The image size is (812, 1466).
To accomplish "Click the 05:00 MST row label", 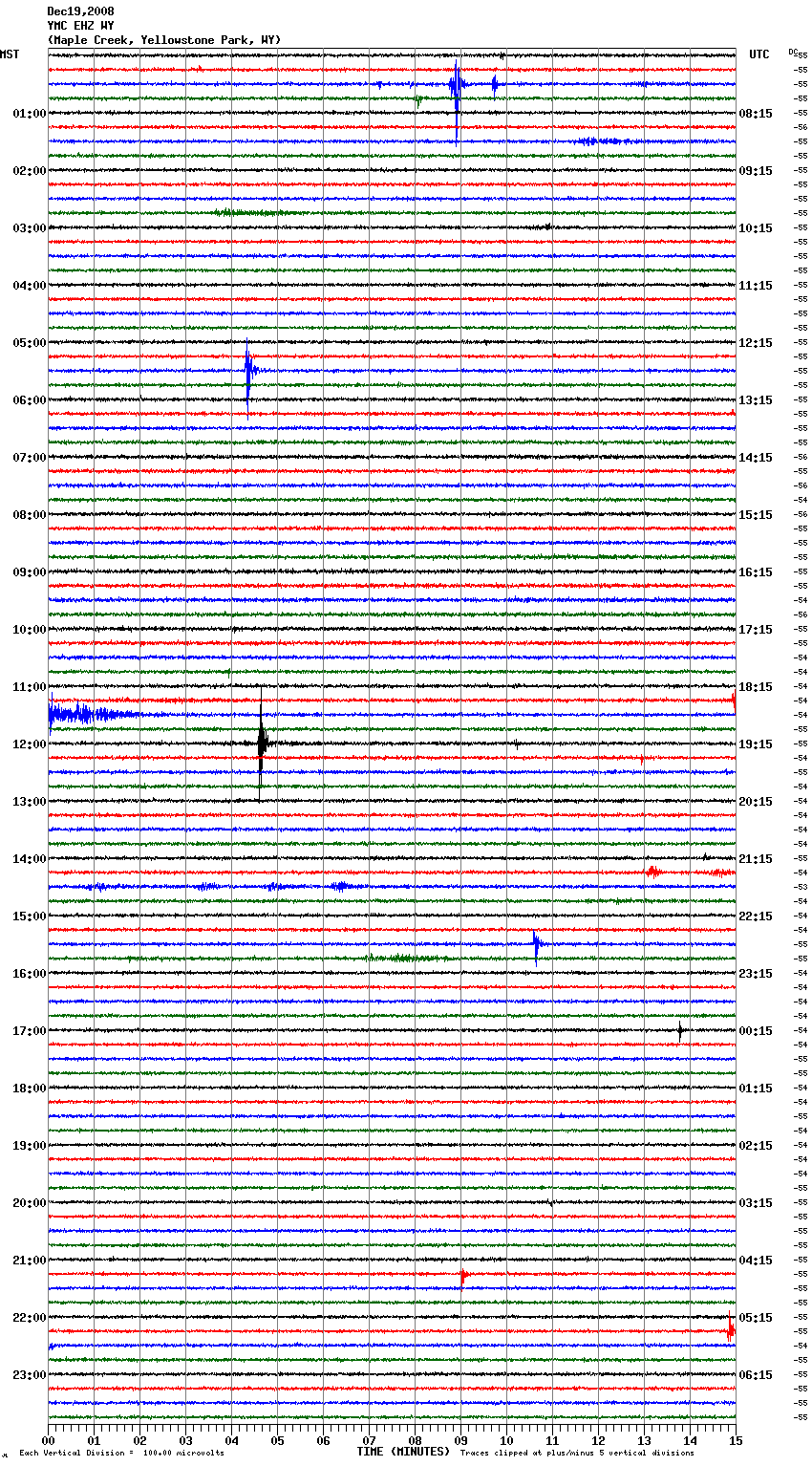I will pyautogui.click(x=30, y=343).
